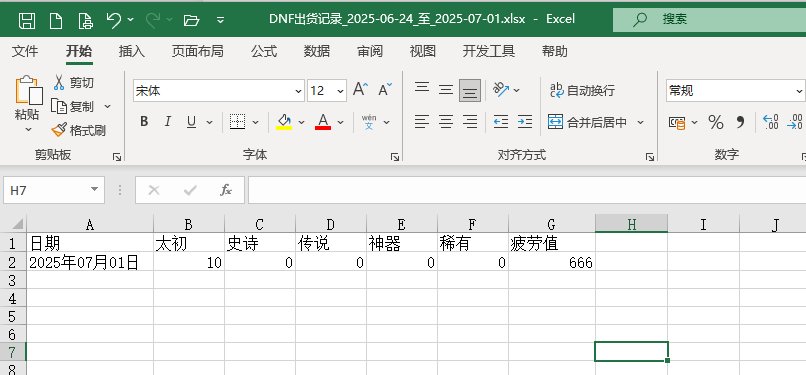806x375 pixels.
Task: Decrease font size with small A
Action: click(x=385, y=90)
